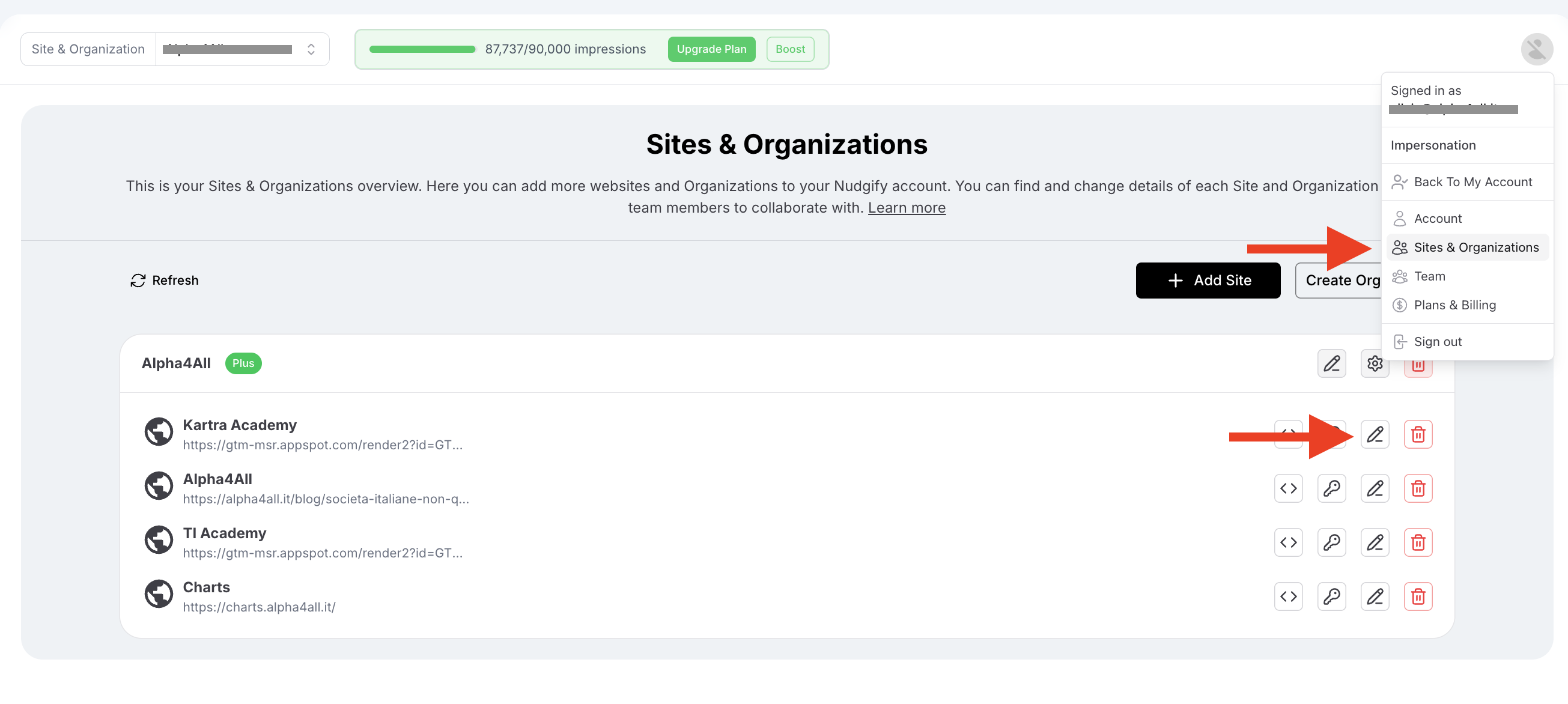Click the key icon for TI Academy

tap(1331, 542)
